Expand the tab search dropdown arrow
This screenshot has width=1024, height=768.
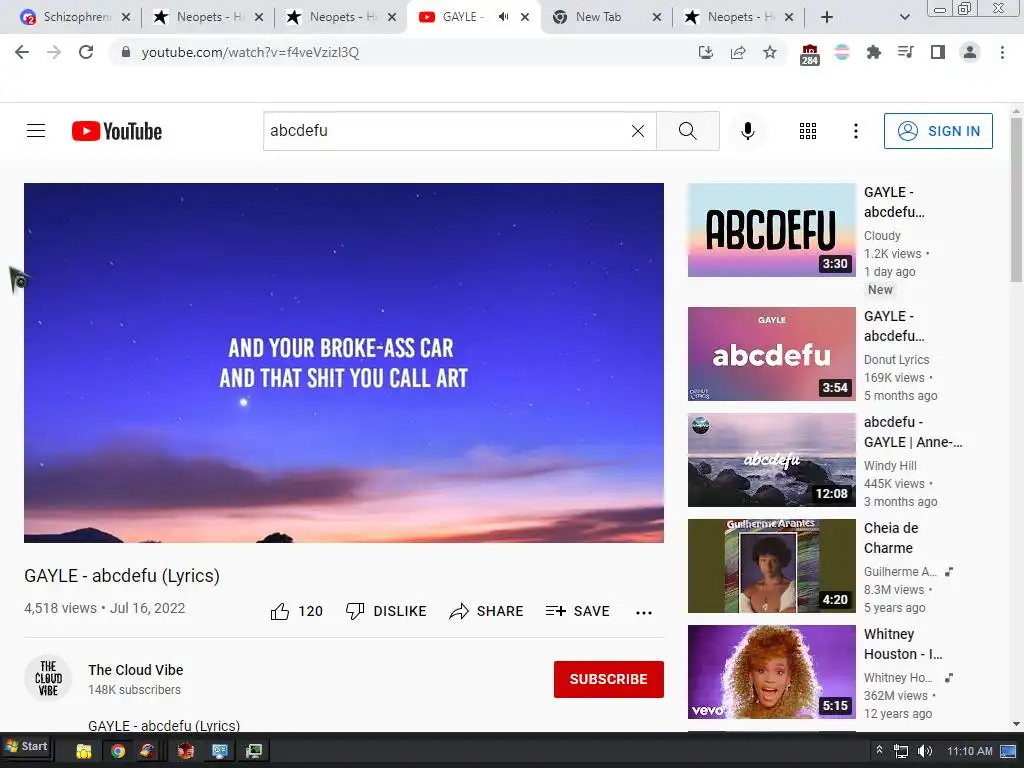(904, 17)
